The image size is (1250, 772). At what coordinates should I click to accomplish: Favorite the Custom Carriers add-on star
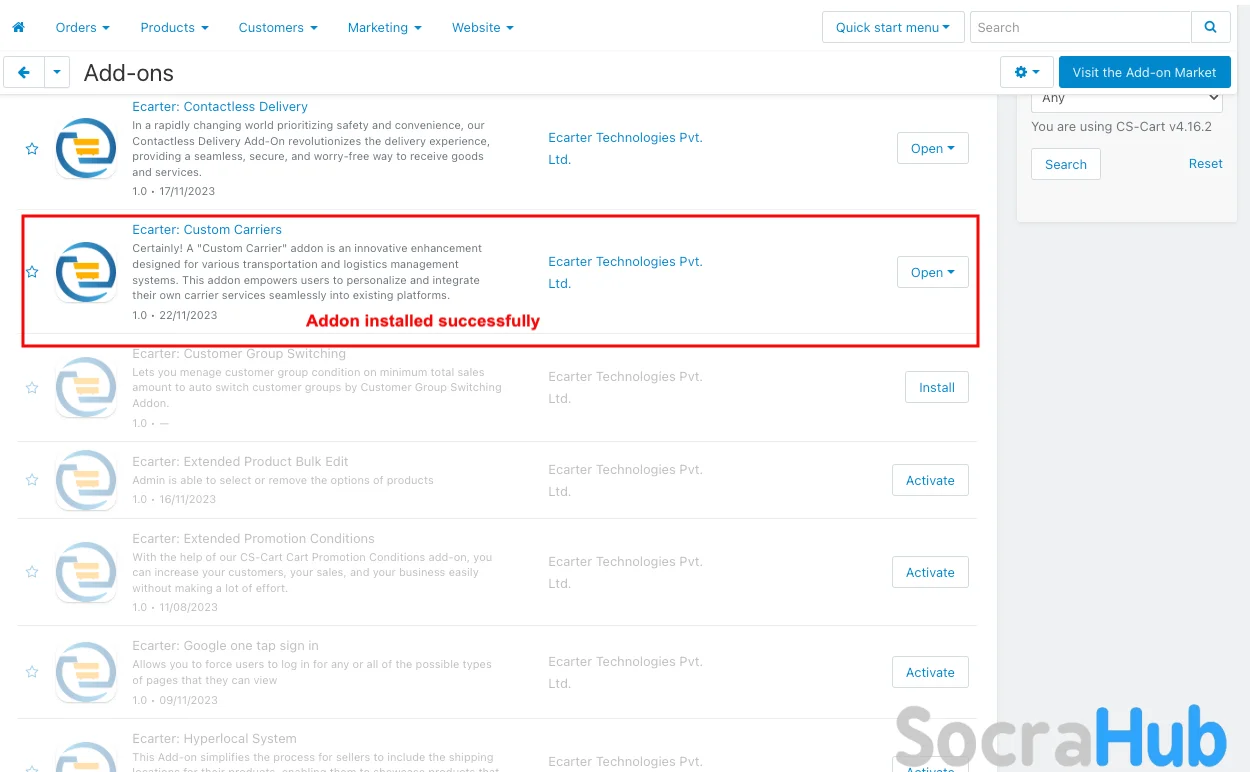pyautogui.click(x=32, y=272)
